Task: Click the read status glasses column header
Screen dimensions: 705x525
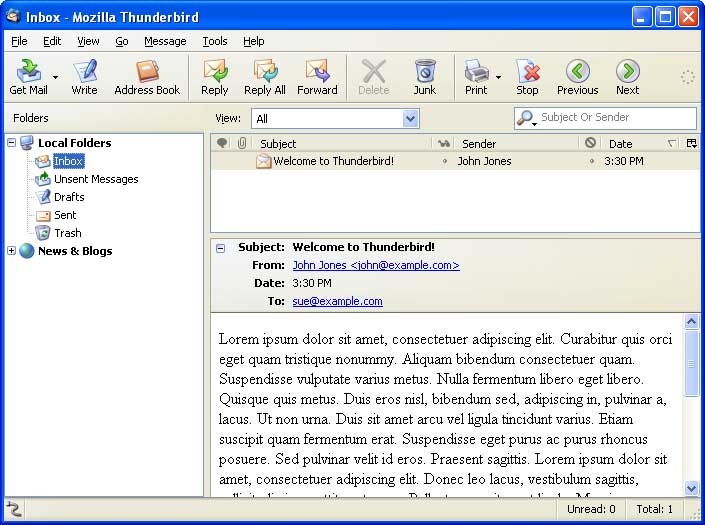Action: tap(444, 143)
